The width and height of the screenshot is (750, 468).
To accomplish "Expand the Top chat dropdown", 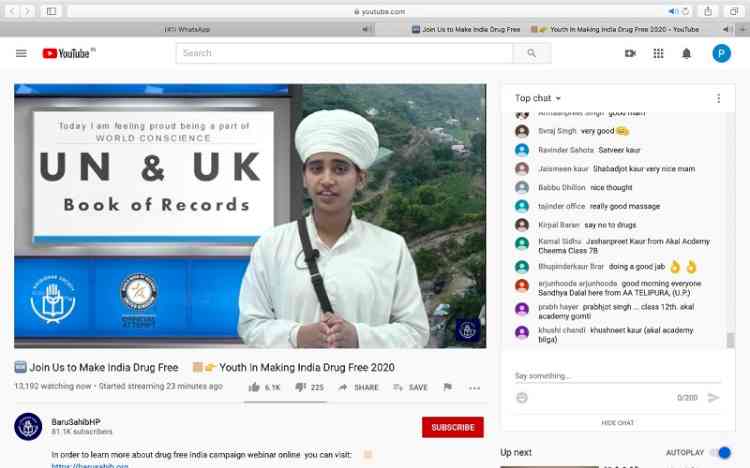I will [x=538, y=98].
